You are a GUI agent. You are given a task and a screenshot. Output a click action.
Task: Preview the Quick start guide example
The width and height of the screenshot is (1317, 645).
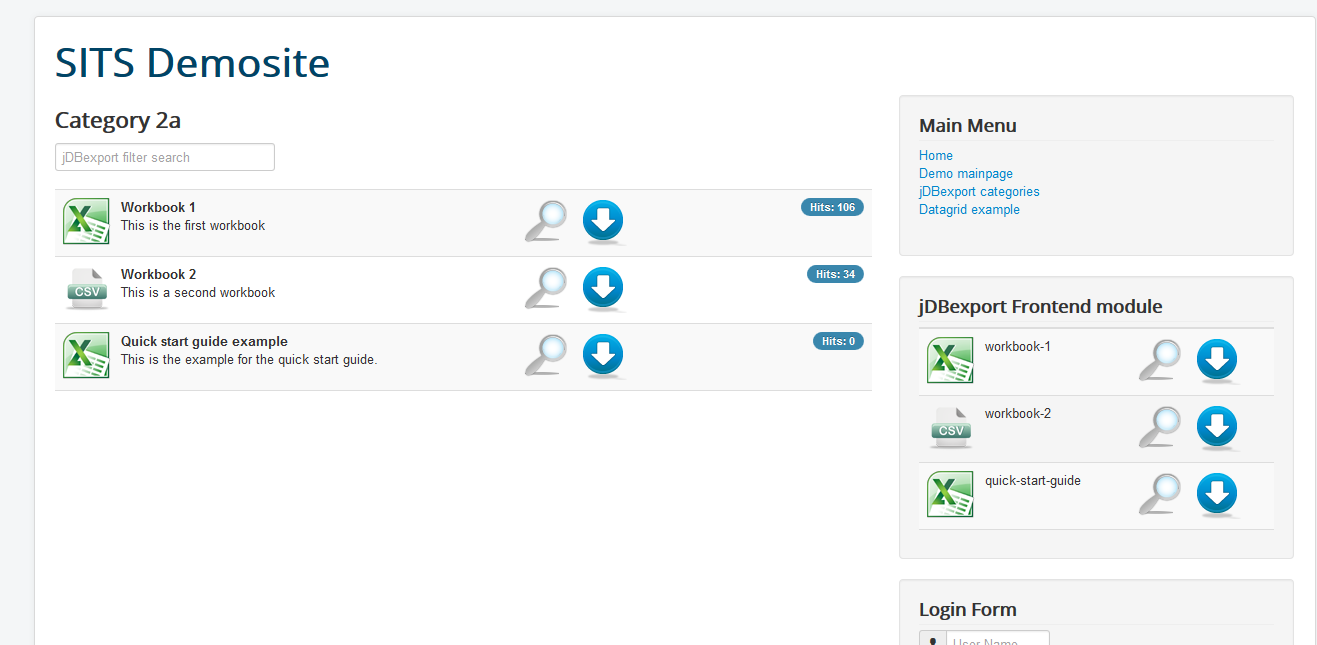546,355
